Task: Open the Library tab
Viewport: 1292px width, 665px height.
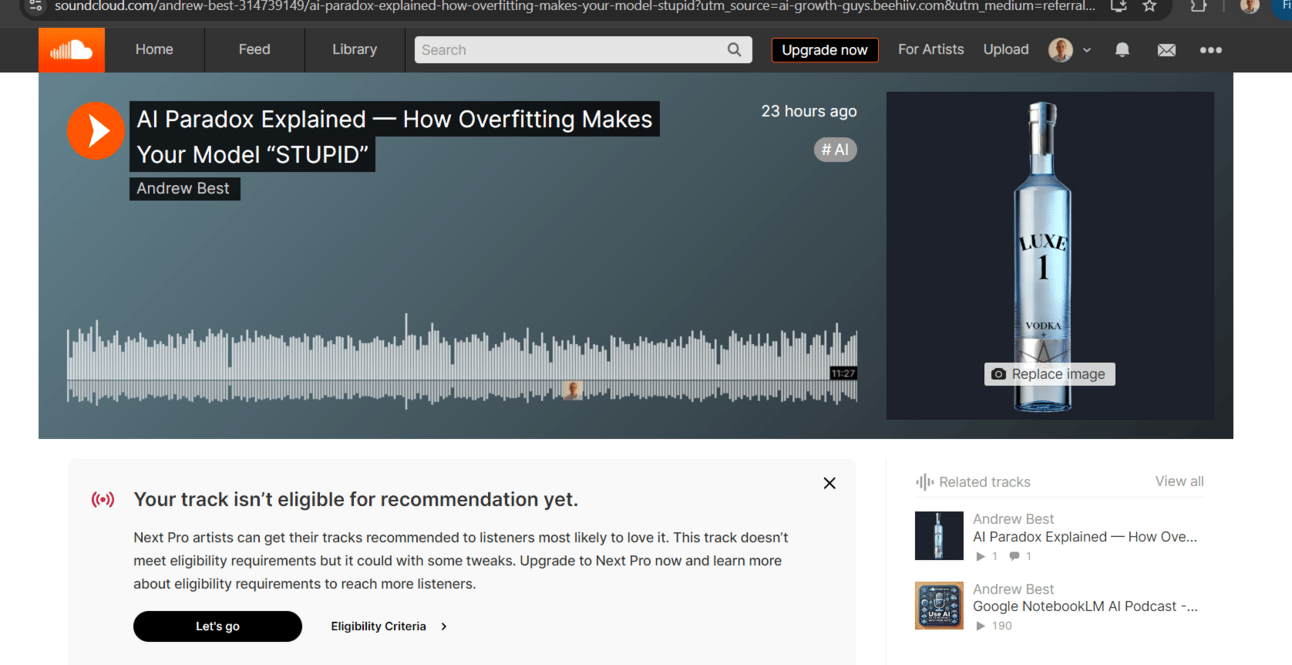Action: click(x=354, y=49)
